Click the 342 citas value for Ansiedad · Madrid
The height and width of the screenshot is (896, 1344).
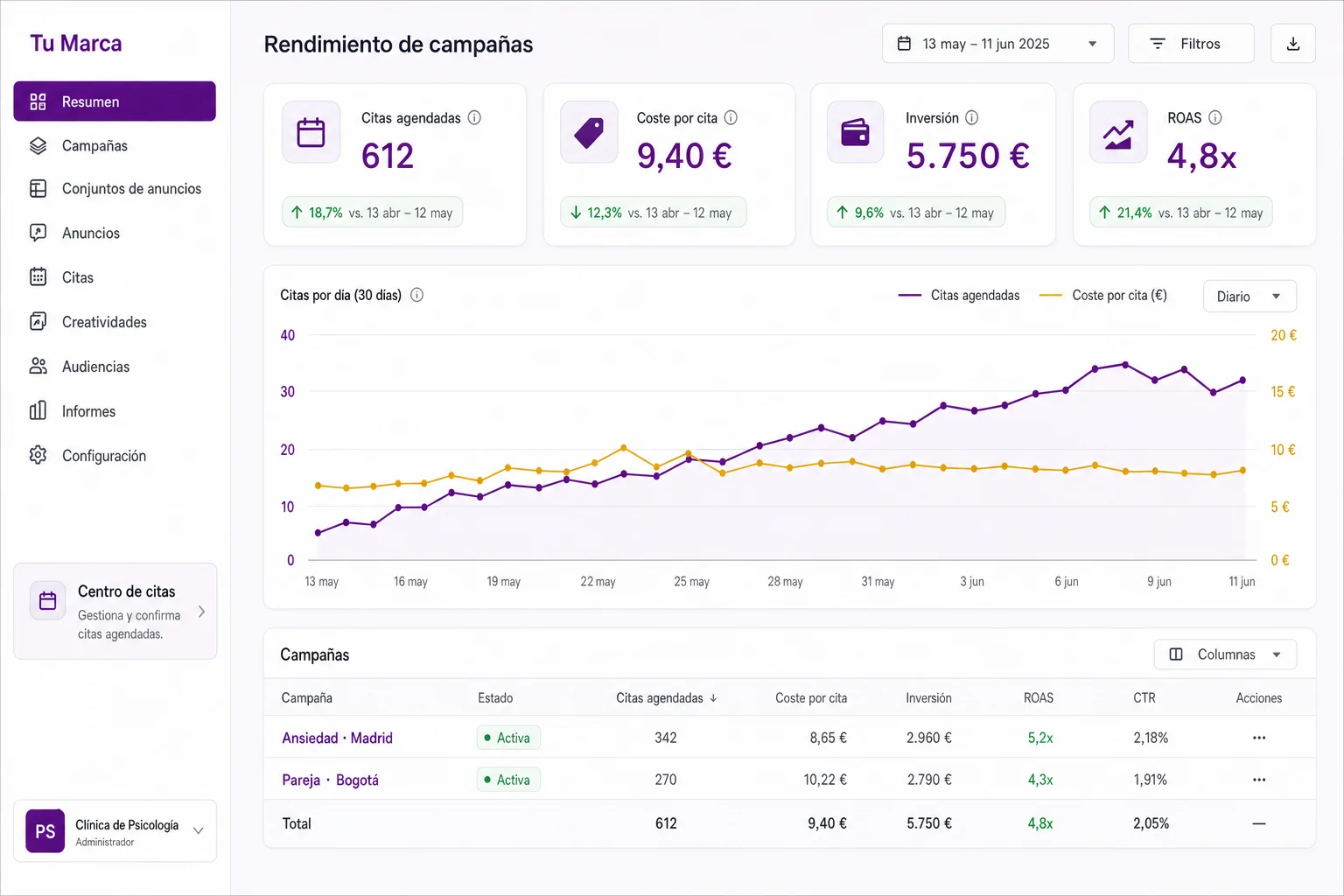click(x=666, y=738)
